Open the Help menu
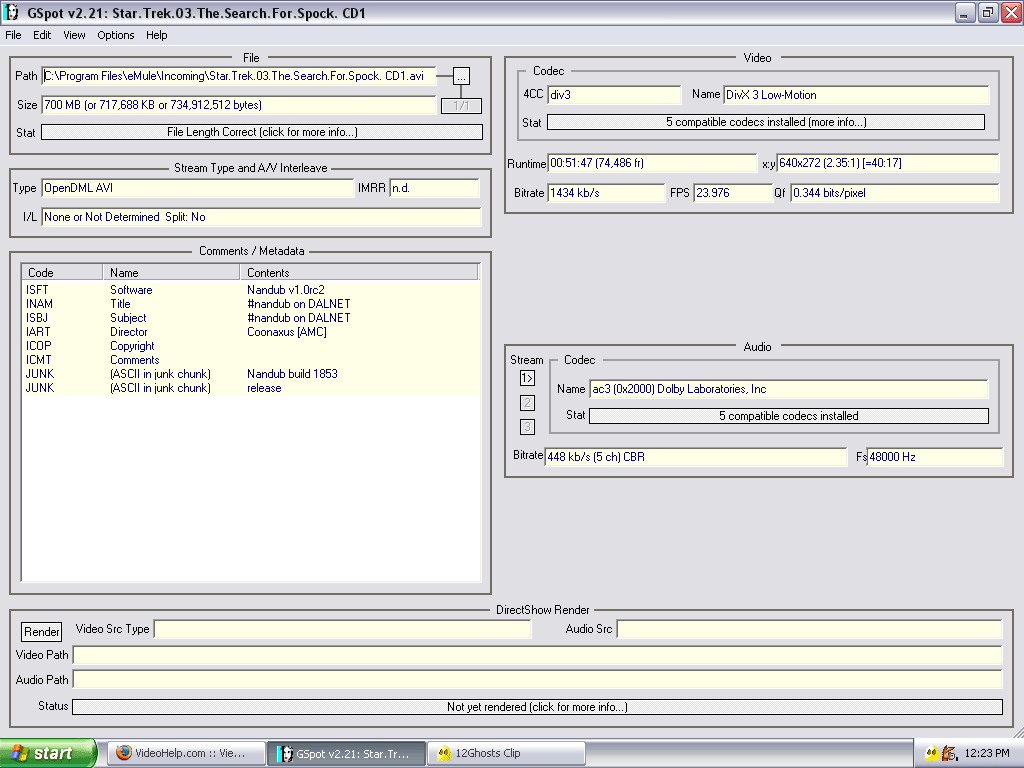Viewport: 1024px width, 768px height. (x=156, y=35)
